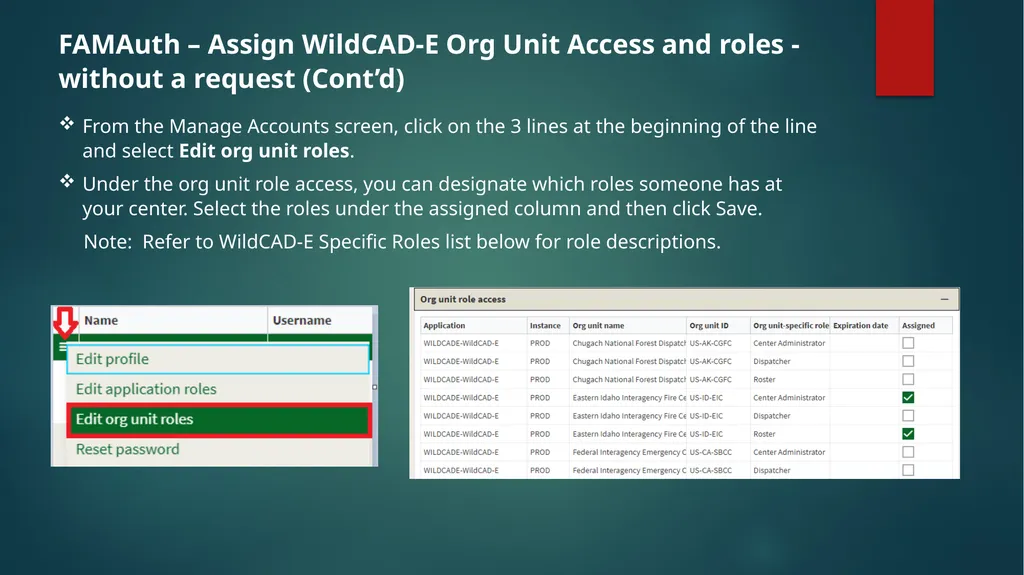Click Eastern Idaho Interagency Fire Dispatcher row name
Image resolution: width=1024 pixels, height=575 pixels.
click(628, 416)
